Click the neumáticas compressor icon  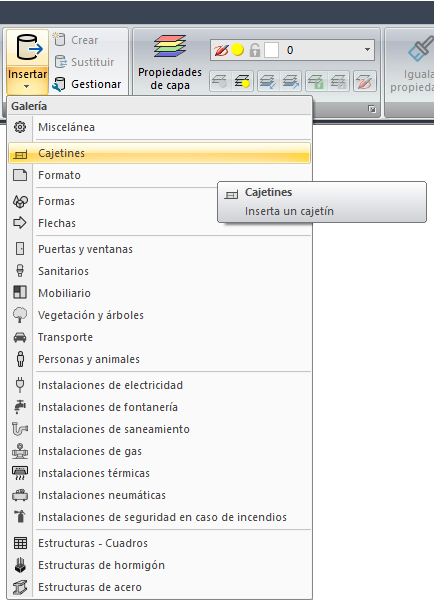coord(20,495)
